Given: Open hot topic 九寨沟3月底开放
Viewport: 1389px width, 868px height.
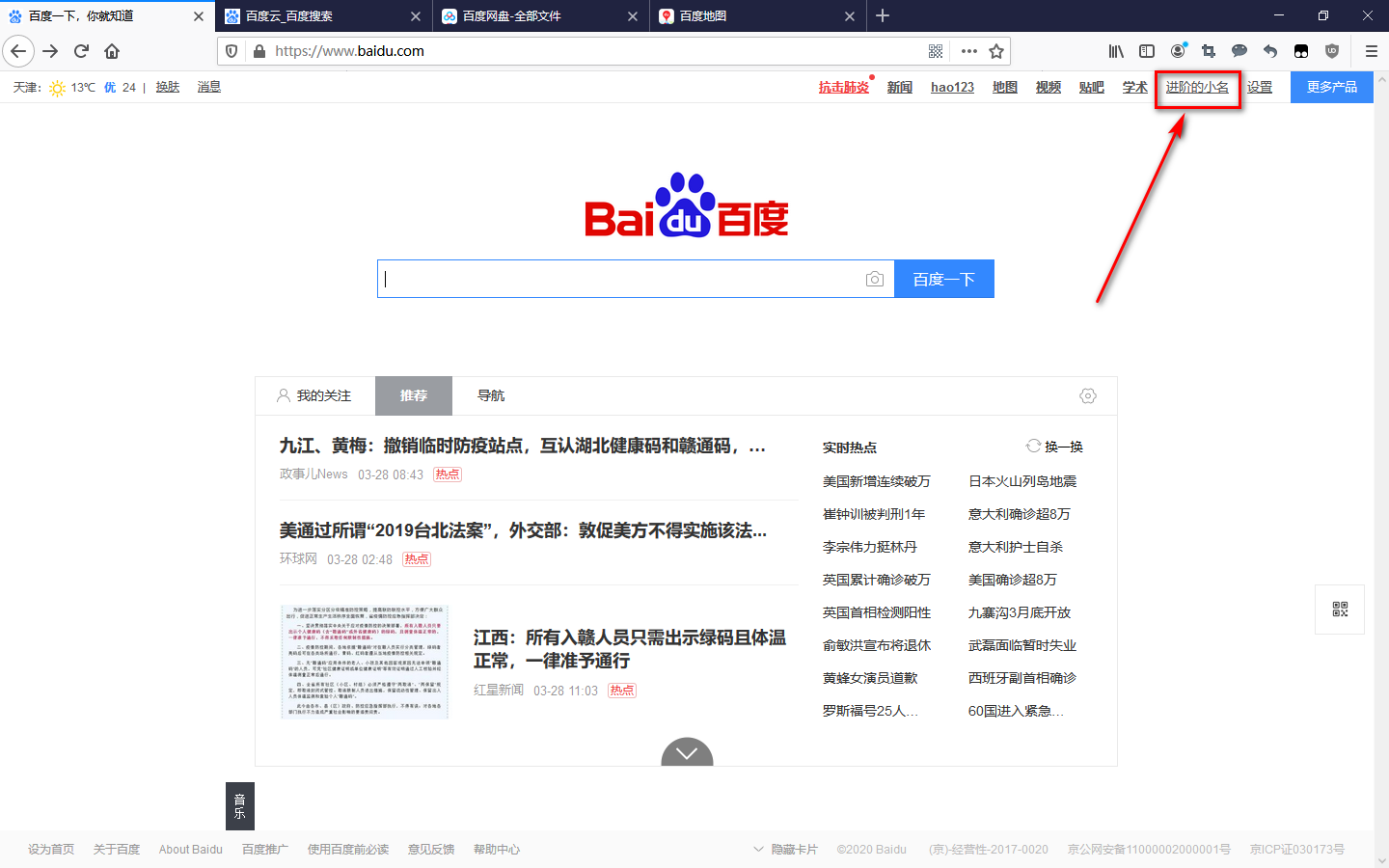Looking at the screenshot, I should (1020, 612).
